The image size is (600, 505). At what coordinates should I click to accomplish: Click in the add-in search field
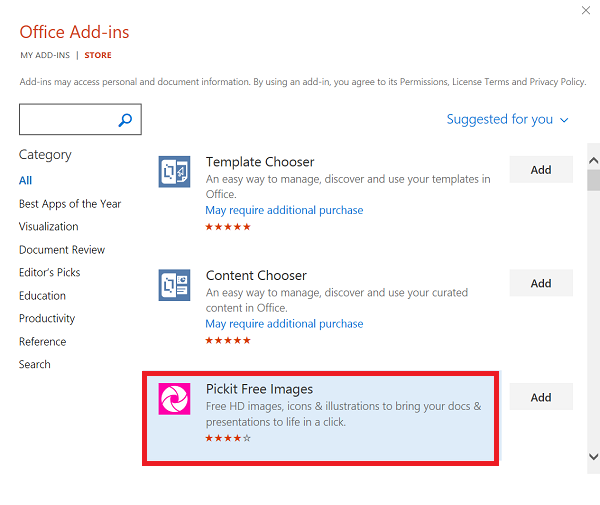pyautogui.click(x=67, y=120)
